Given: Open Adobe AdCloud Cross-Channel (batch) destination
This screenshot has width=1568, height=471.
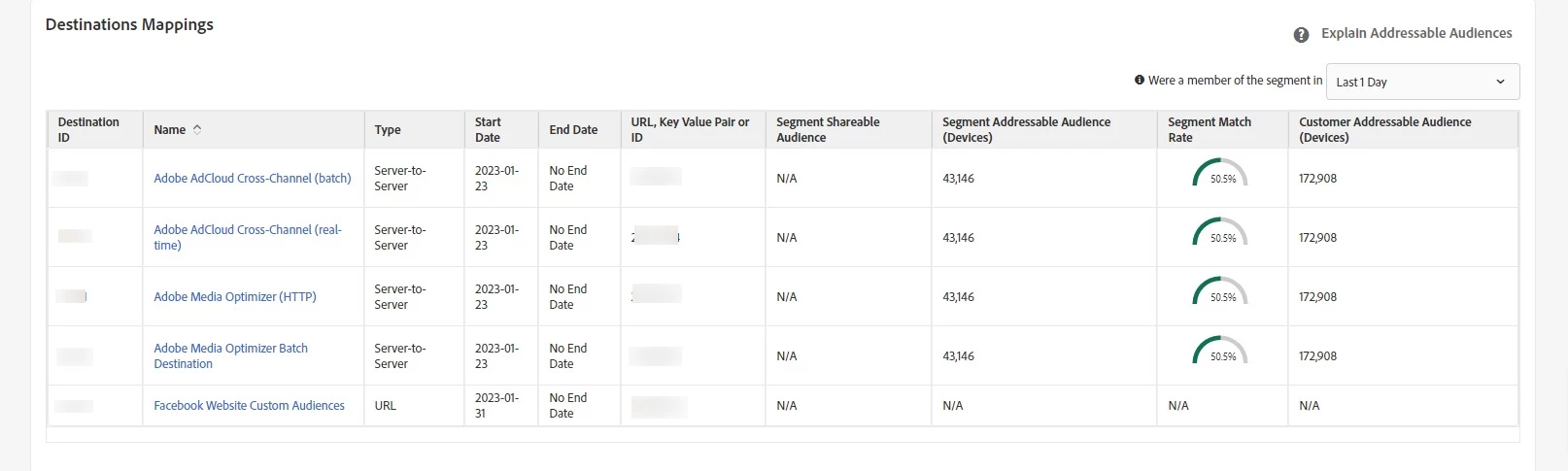Looking at the screenshot, I should coord(252,179).
